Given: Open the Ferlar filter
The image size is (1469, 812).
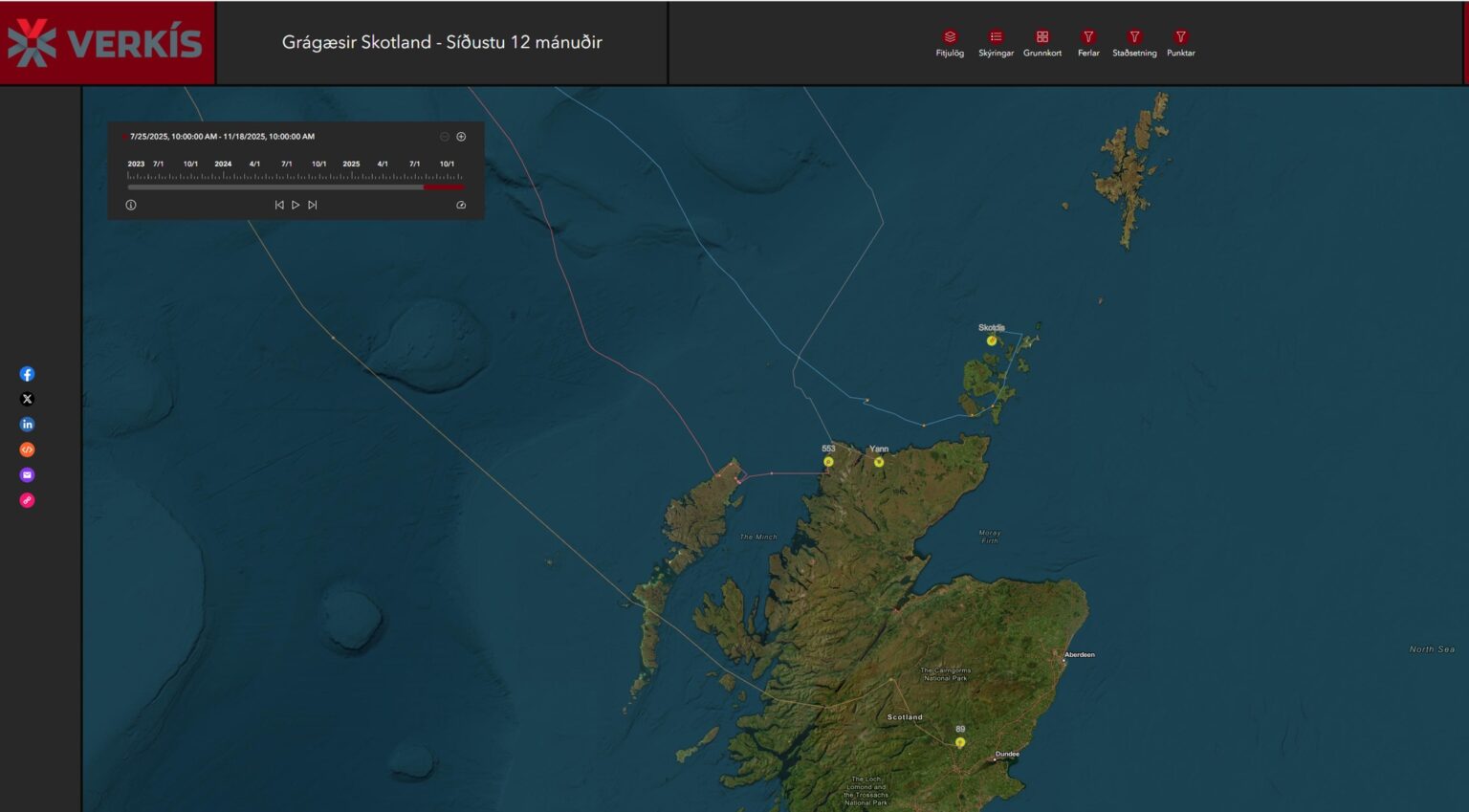Looking at the screenshot, I should [1088, 38].
